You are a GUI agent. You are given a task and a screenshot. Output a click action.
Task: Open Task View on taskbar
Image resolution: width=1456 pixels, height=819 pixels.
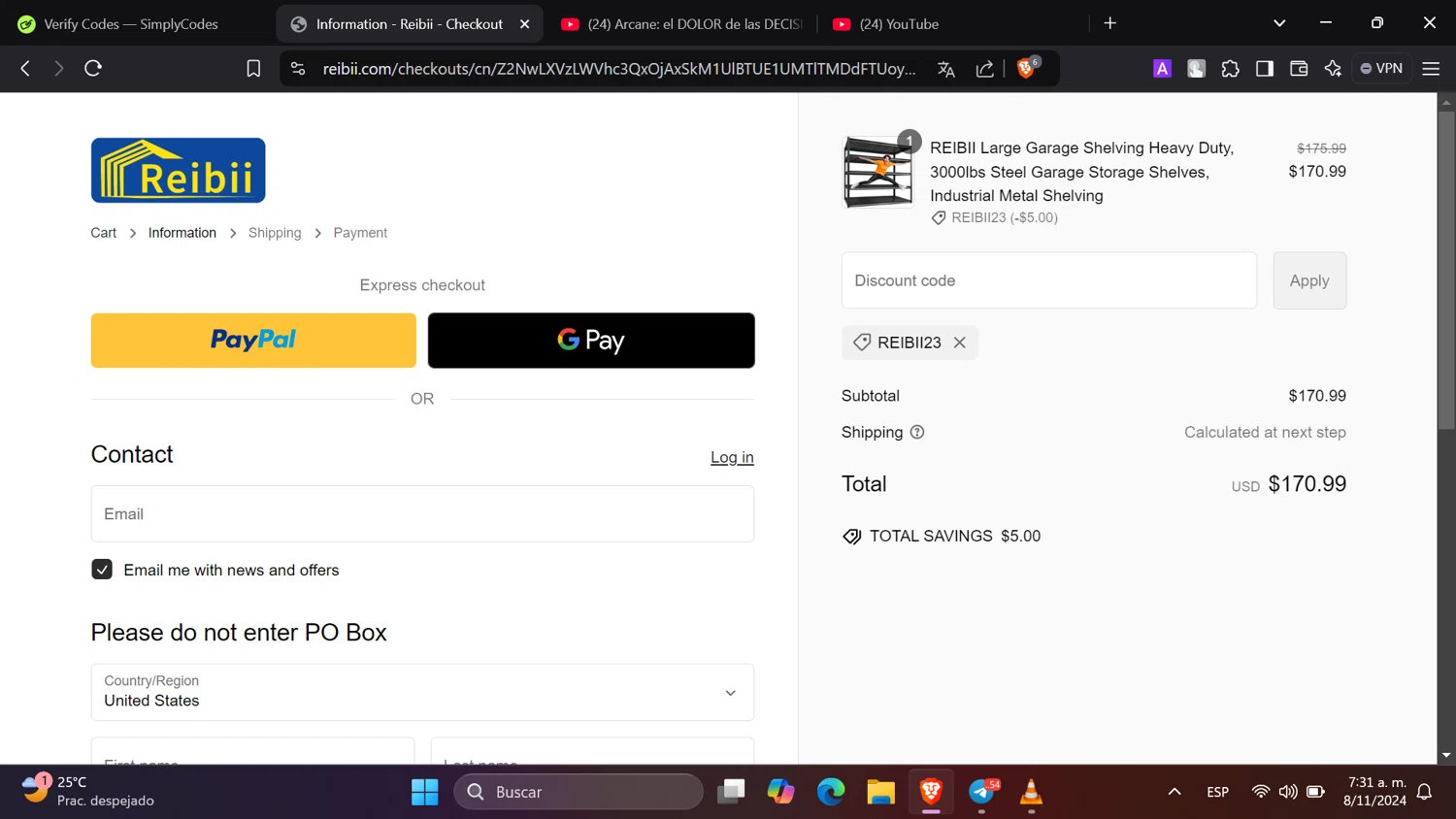tap(731, 792)
